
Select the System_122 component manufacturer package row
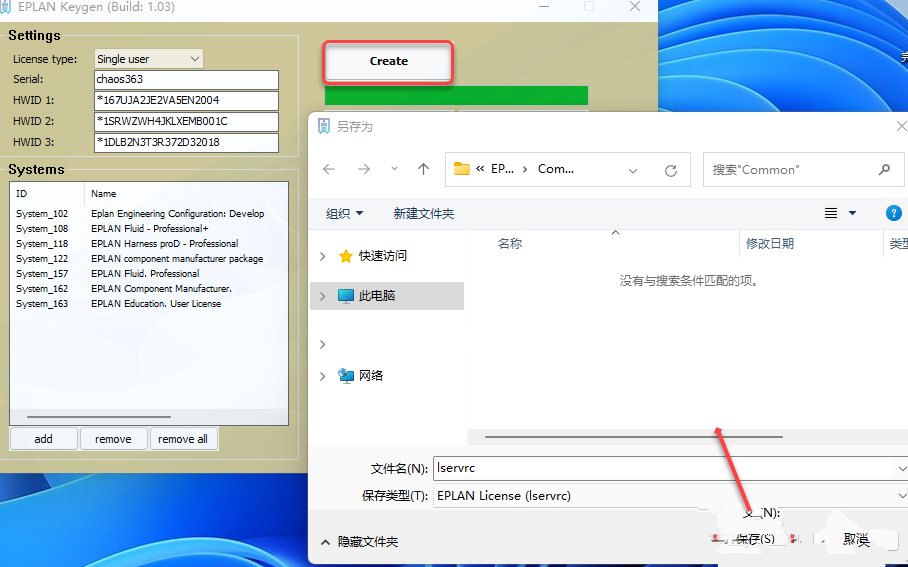click(x=149, y=259)
